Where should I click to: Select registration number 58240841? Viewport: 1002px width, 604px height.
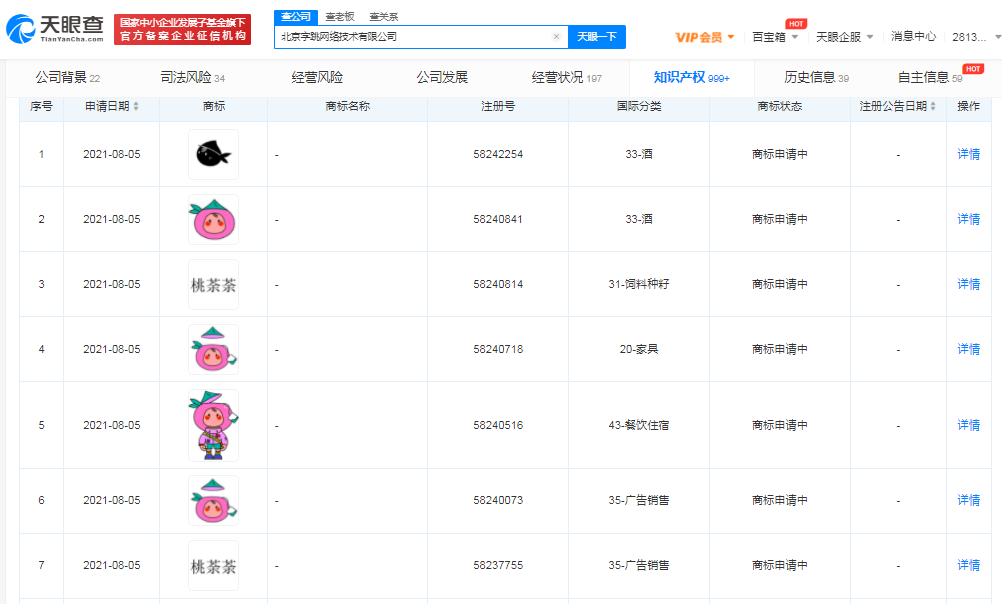(498, 219)
